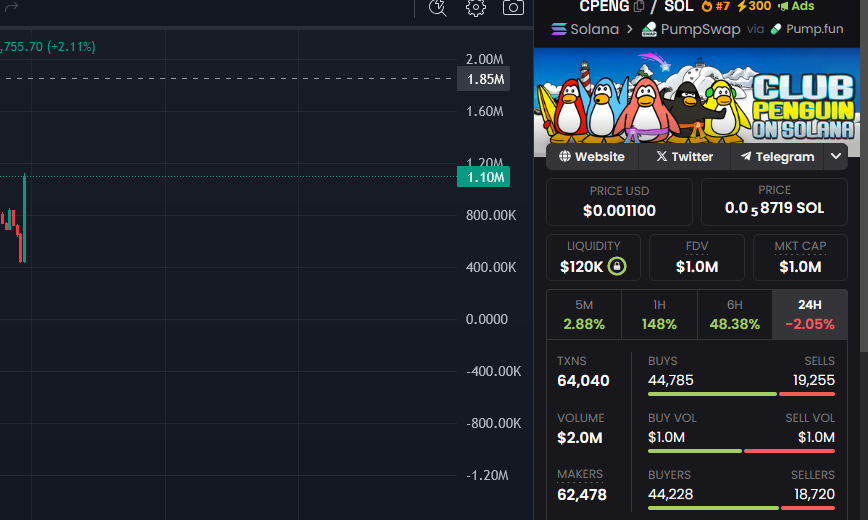Viewport: 868px width, 520px height.
Task: Open the PumpSwap DEX link
Action: [691, 29]
